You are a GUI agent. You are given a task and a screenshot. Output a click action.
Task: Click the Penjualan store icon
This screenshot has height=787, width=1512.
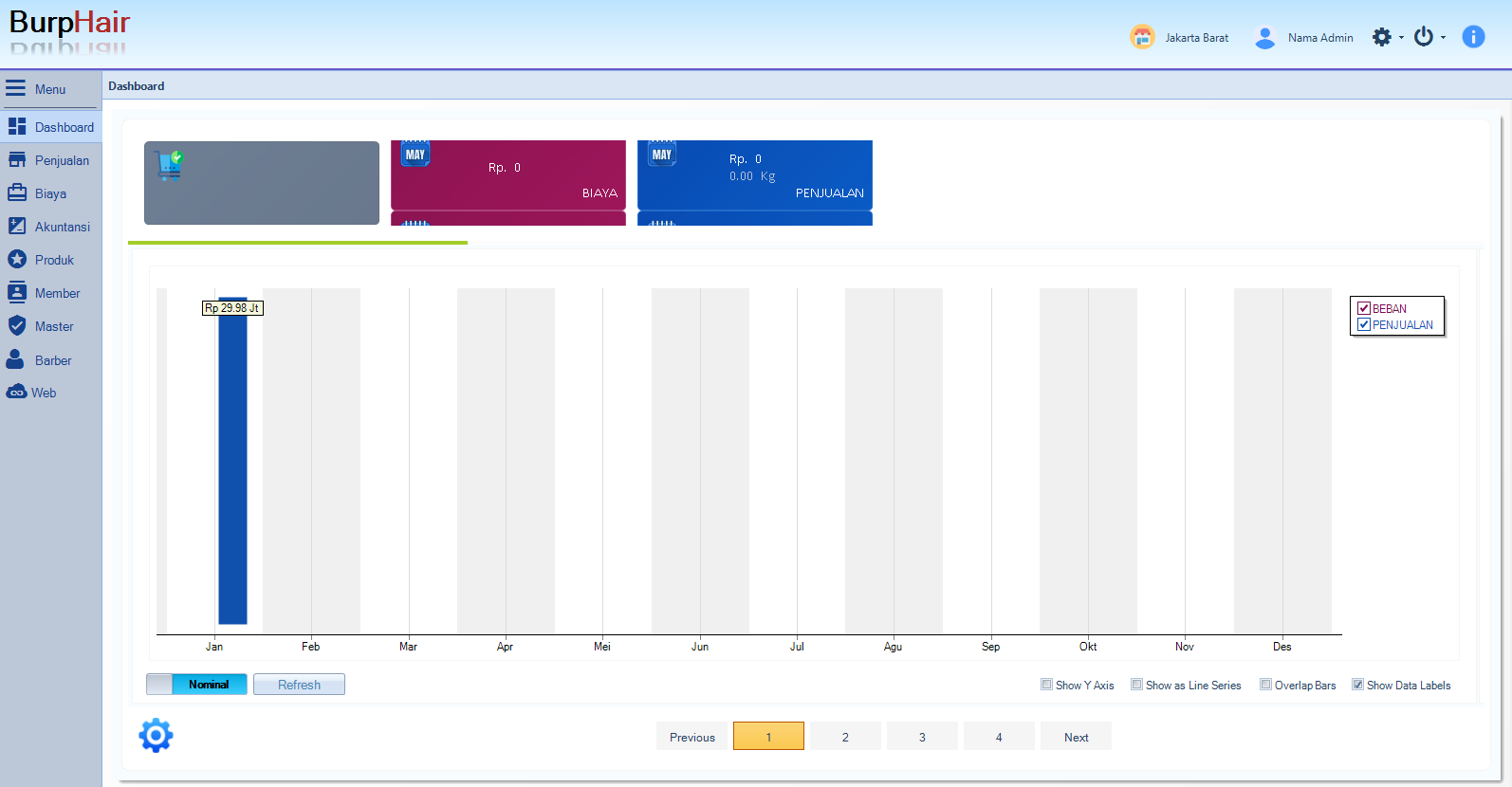pyautogui.click(x=17, y=159)
